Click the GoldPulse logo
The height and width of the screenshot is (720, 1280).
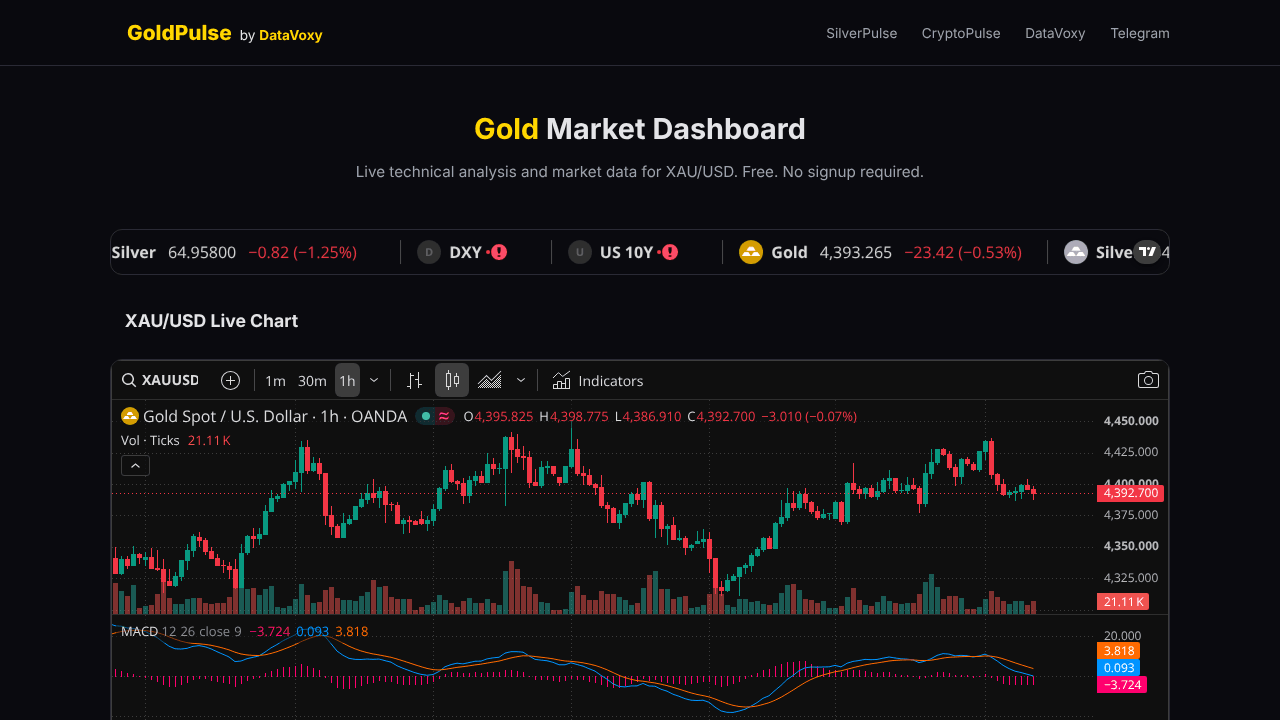[179, 33]
